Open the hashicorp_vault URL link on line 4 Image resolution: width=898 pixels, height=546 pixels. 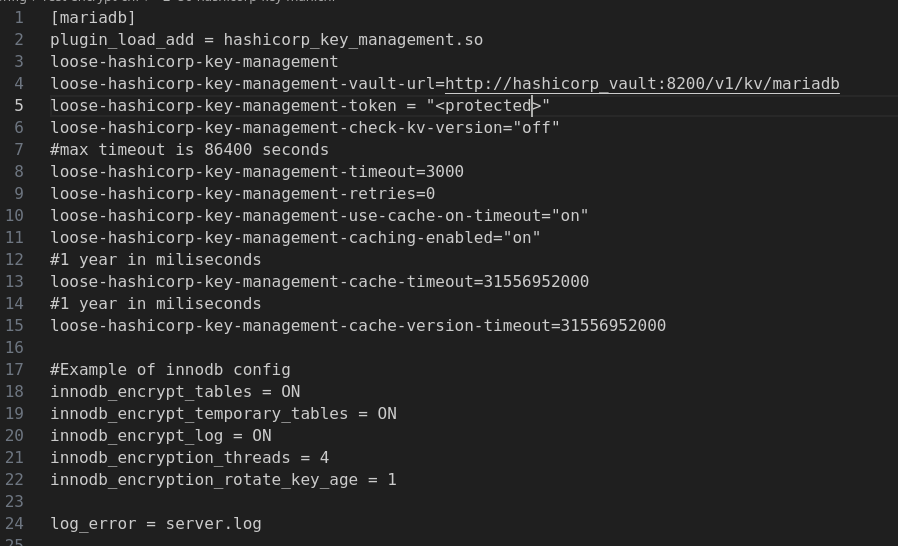(642, 84)
